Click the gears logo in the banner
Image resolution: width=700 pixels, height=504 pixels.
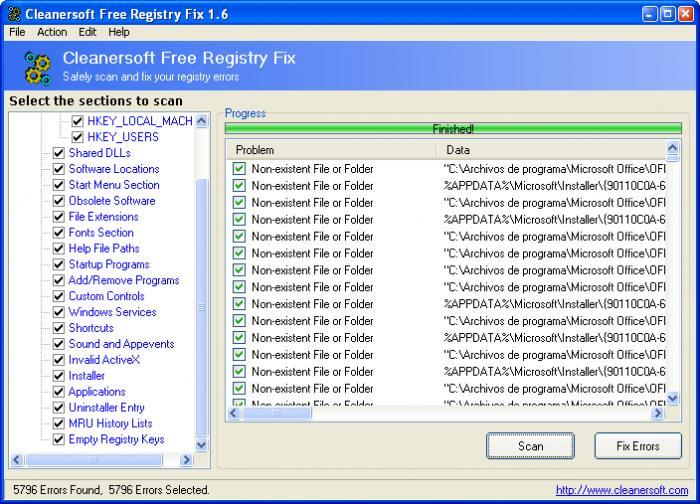coord(38,68)
